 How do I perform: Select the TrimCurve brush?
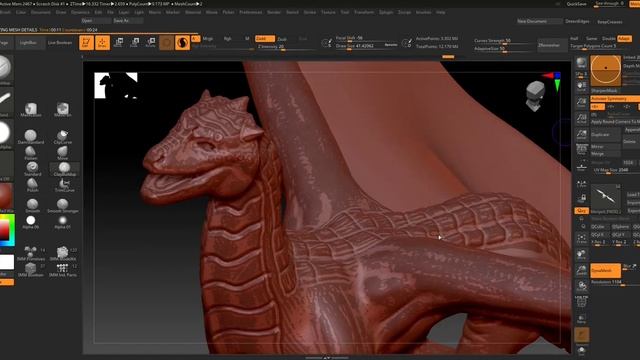64,185
